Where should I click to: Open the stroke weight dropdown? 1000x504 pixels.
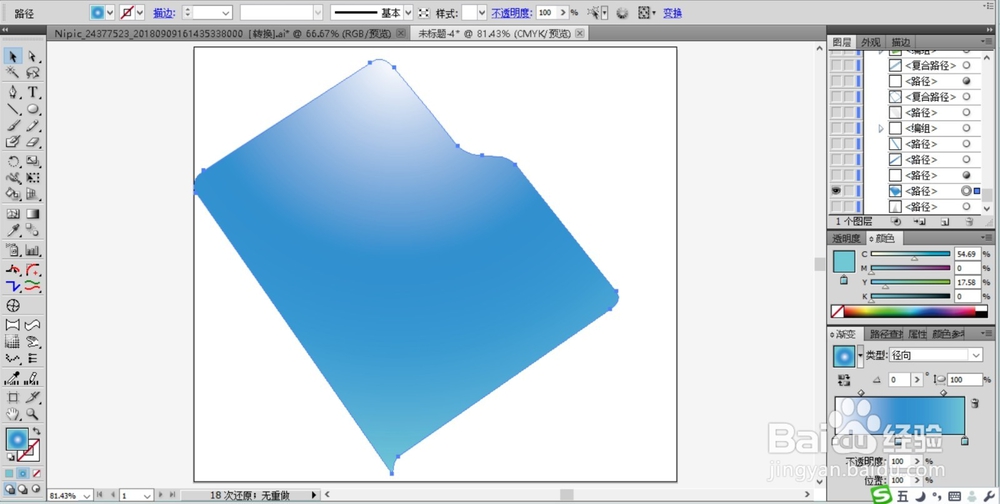tap(226, 13)
